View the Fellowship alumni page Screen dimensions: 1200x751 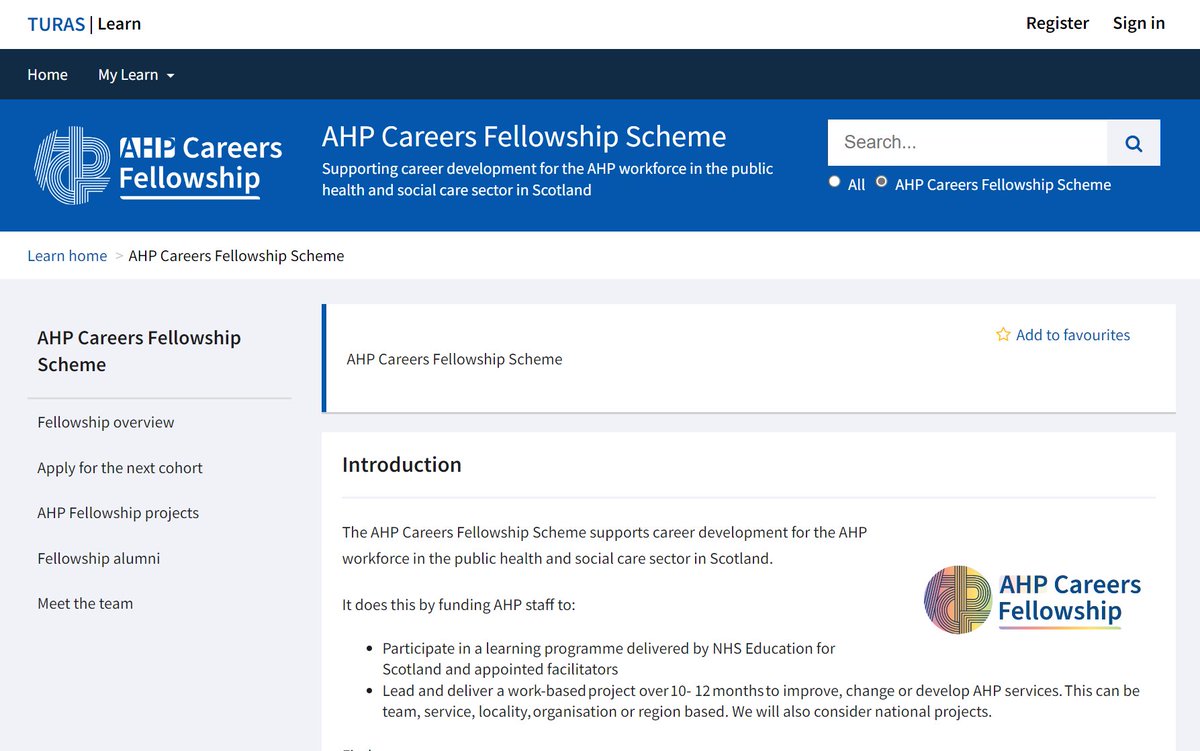(x=99, y=558)
